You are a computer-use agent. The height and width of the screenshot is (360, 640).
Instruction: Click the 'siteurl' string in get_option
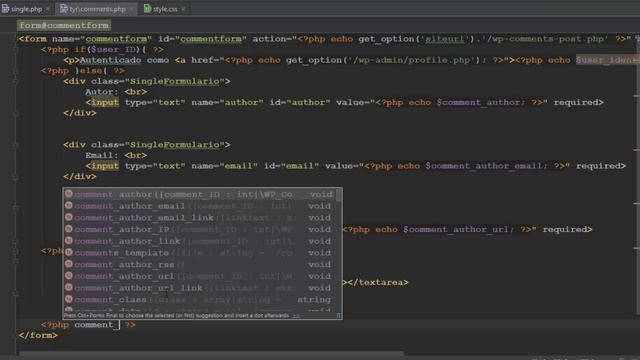444,39
